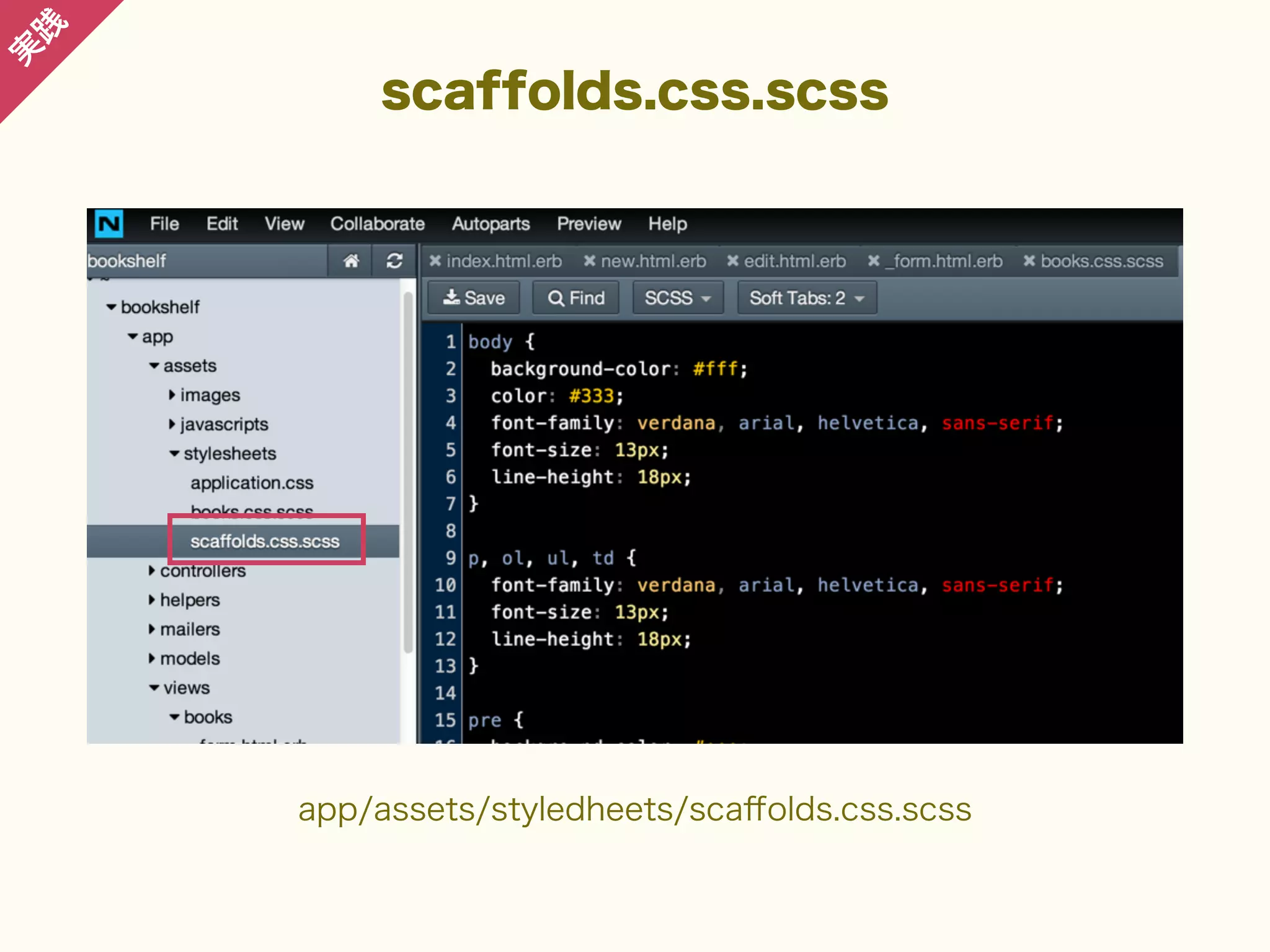Expand the images folder
Screen dimensions: 1270x952
point(172,395)
